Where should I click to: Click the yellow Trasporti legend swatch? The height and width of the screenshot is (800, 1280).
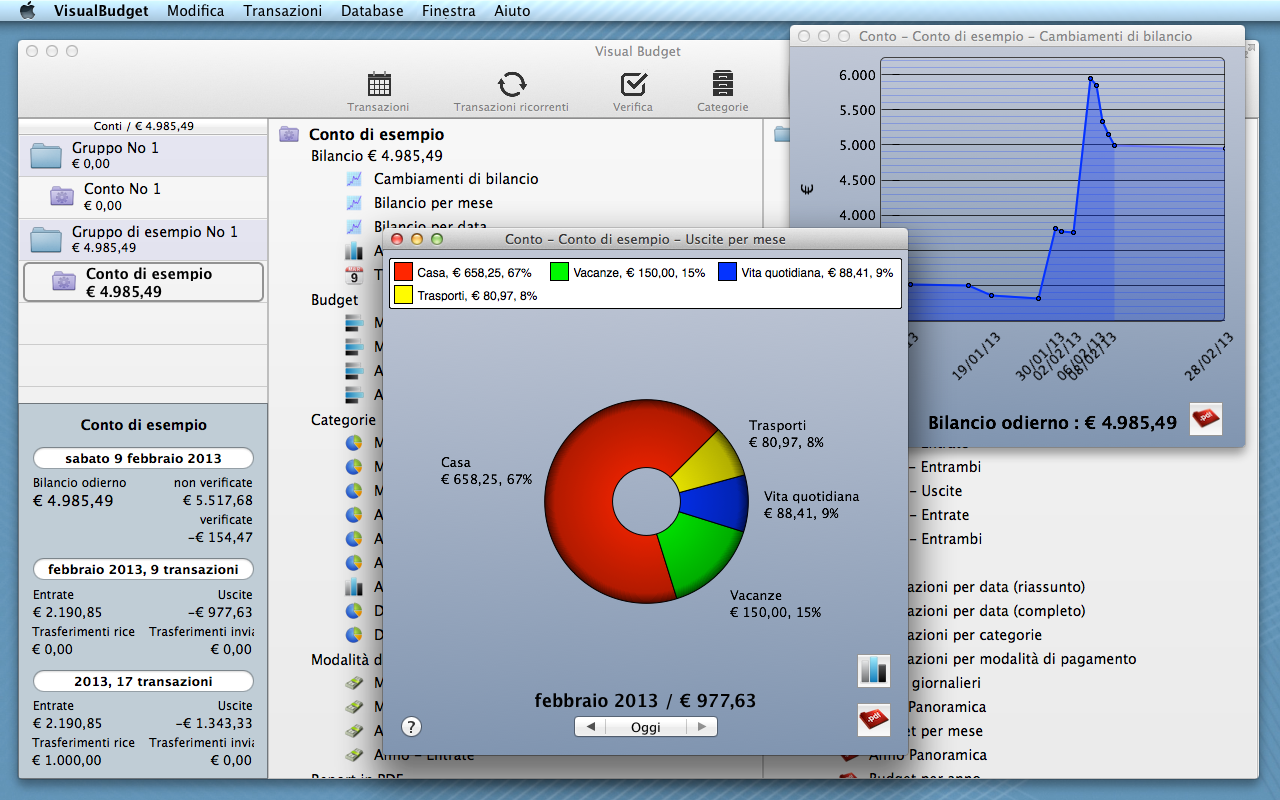click(x=403, y=295)
